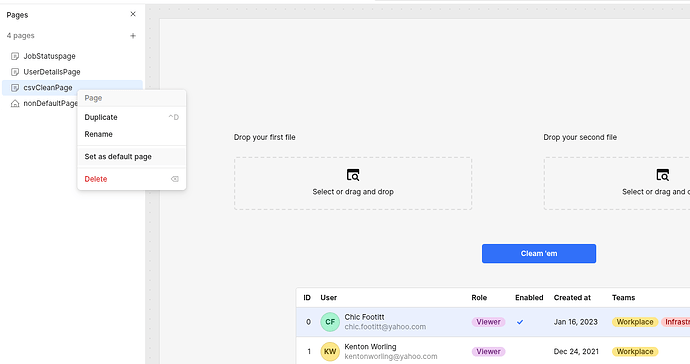Image resolution: width=690 pixels, height=364 pixels.
Task: Click the home icon beside nonDefaultPage
Action: pos(15,103)
